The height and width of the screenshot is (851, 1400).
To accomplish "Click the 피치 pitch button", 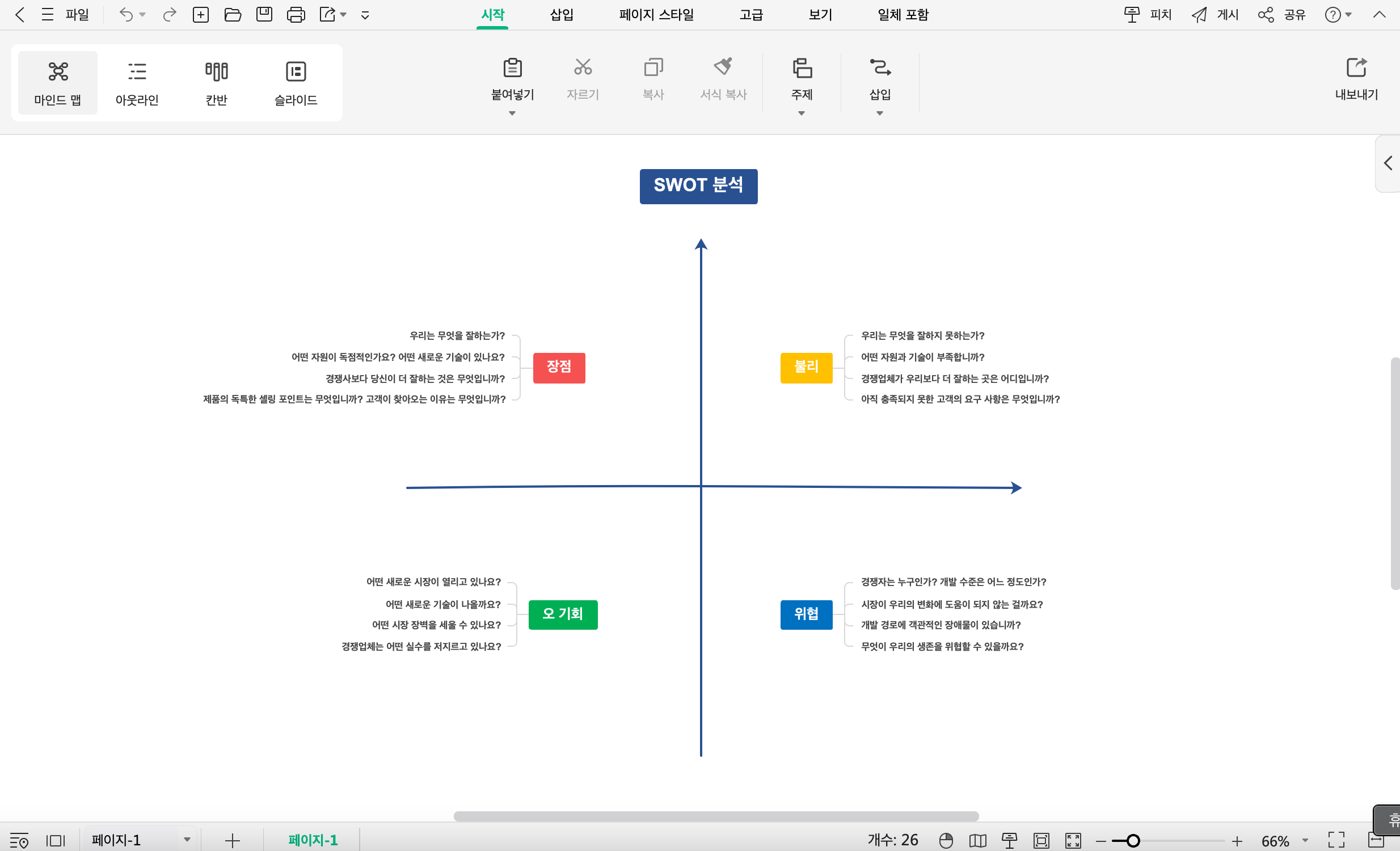I will point(1148,15).
